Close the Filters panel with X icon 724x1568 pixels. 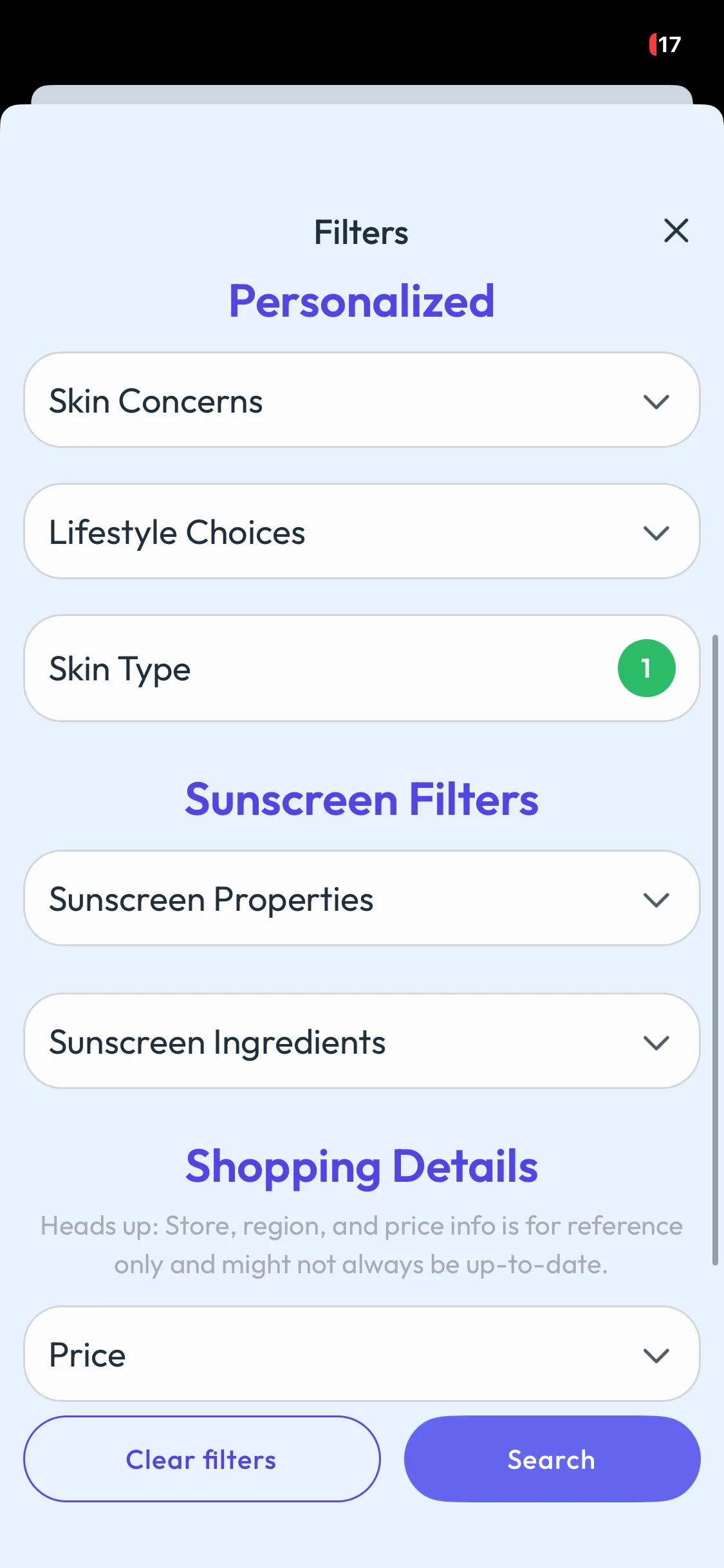676,230
